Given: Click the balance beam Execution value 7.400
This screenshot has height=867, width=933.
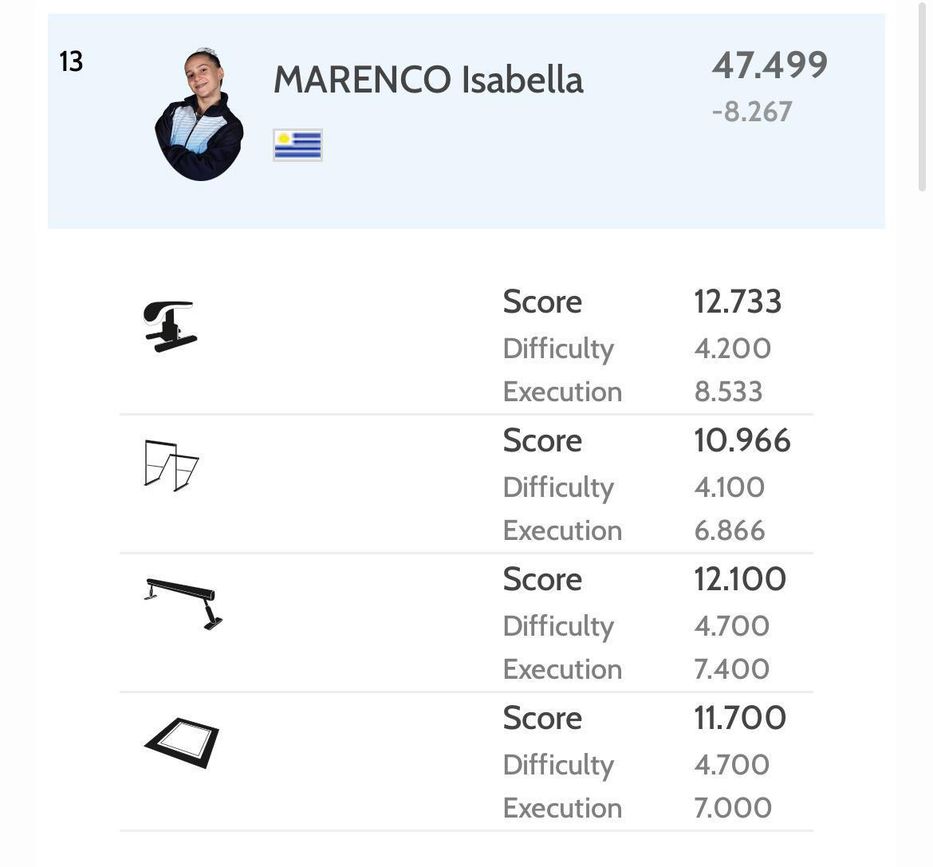Looking at the screenshot, I should tap(732, 669).
